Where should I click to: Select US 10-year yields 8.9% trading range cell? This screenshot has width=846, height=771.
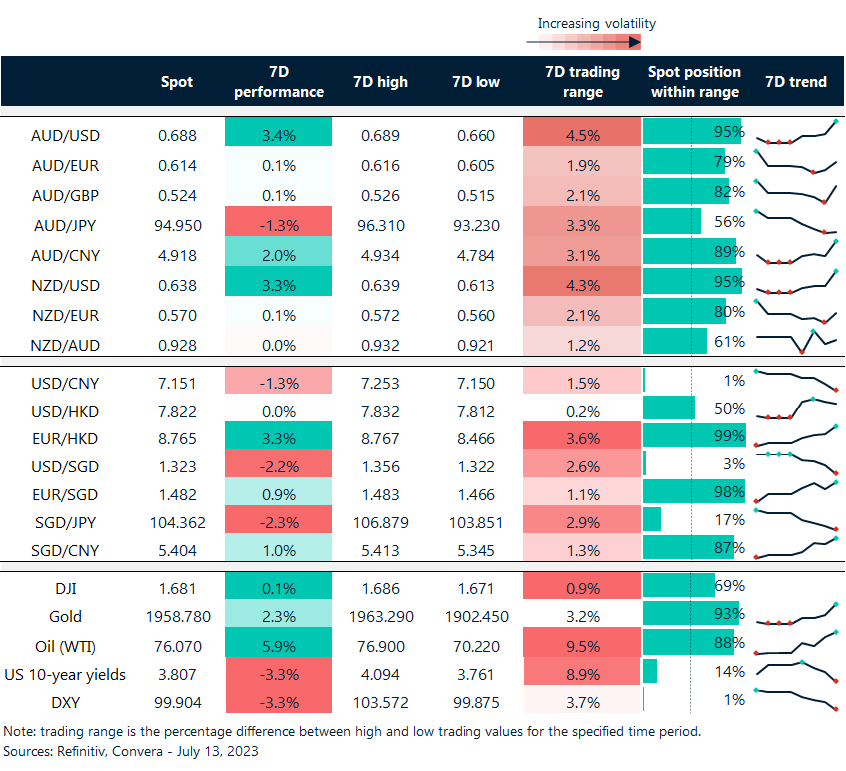click(x=581, y=674)
